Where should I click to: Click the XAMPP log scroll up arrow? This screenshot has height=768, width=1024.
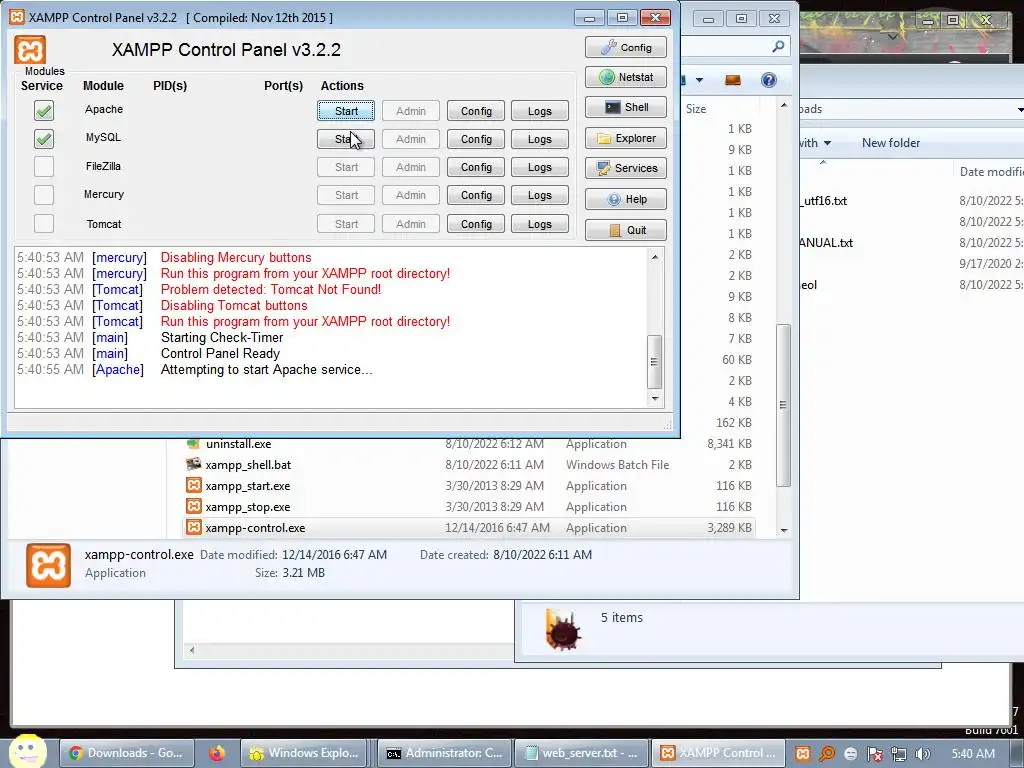click(x=655, y=257)
